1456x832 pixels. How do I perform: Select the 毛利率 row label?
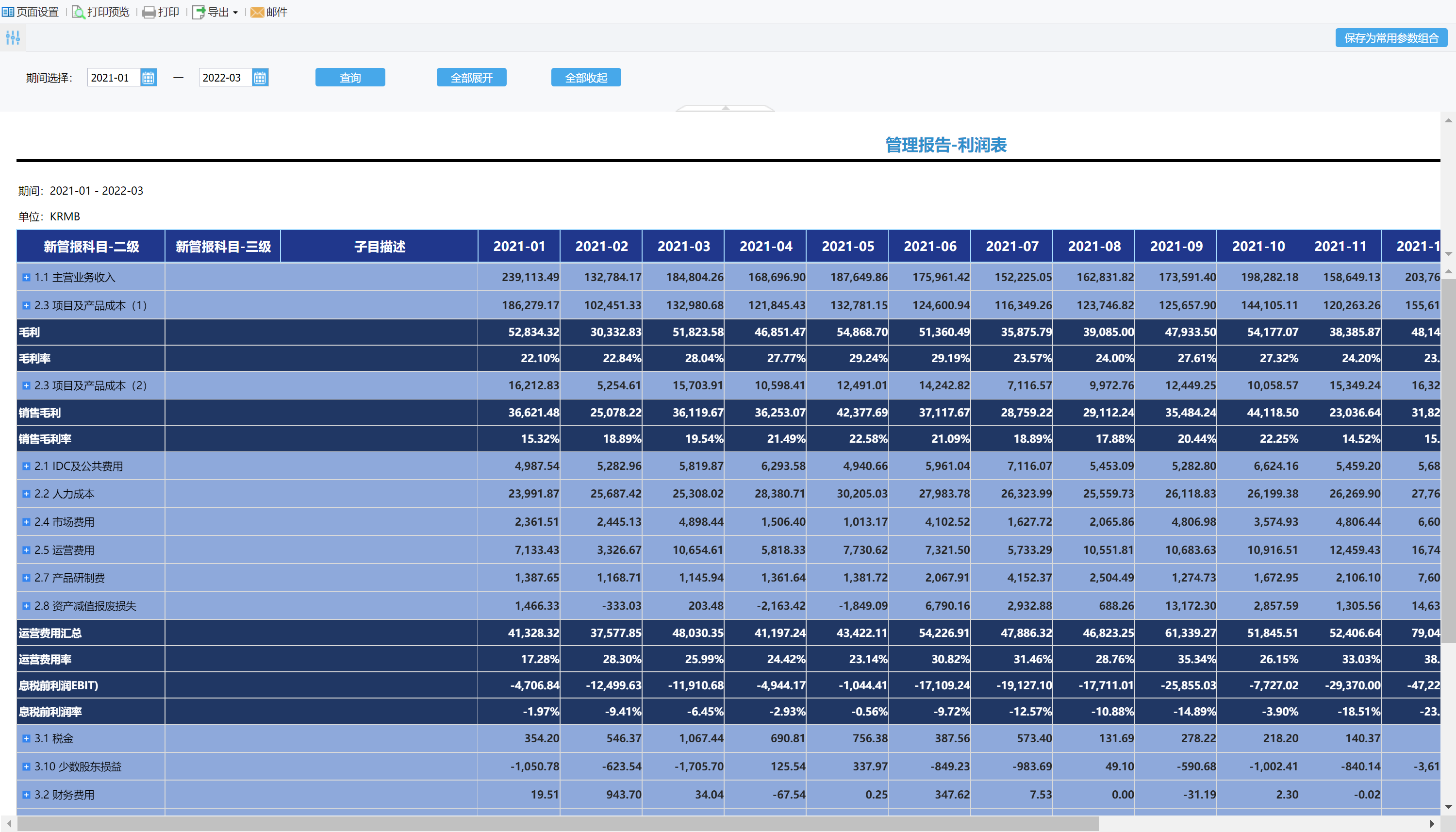(34, 358)
